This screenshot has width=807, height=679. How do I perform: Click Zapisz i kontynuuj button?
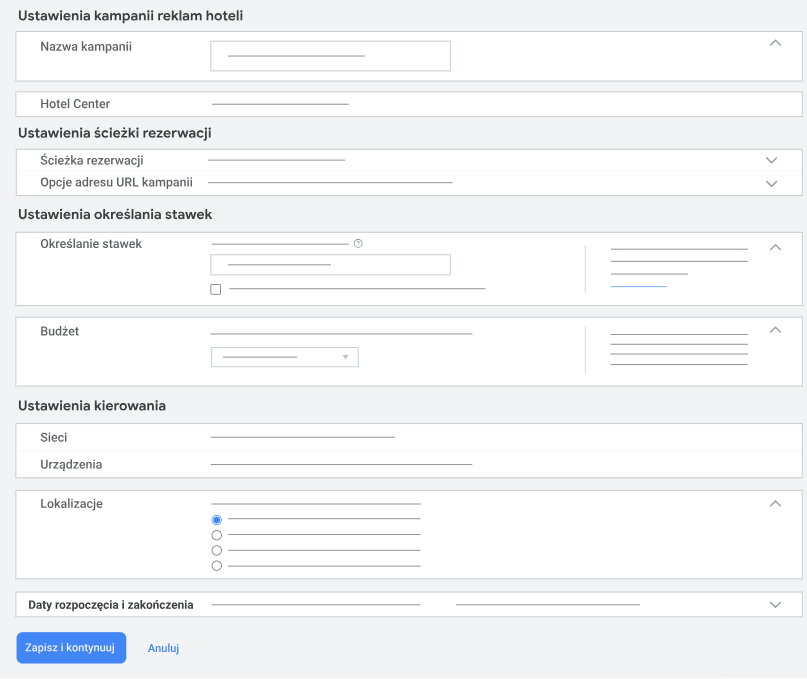pos(71,648)
